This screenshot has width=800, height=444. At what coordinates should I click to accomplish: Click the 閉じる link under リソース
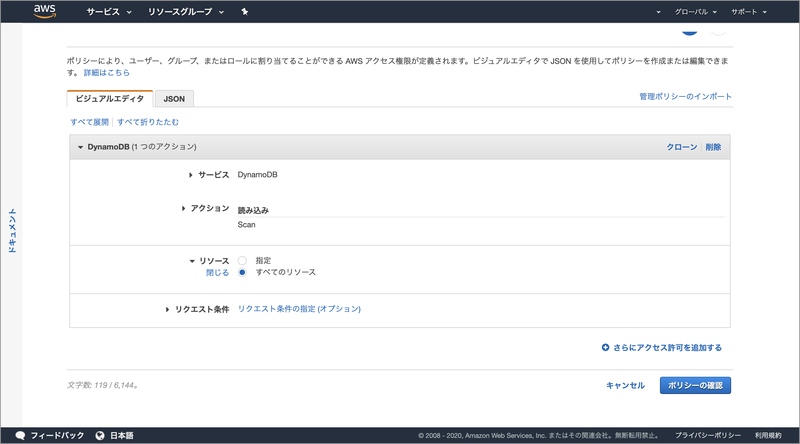point(217,273)
